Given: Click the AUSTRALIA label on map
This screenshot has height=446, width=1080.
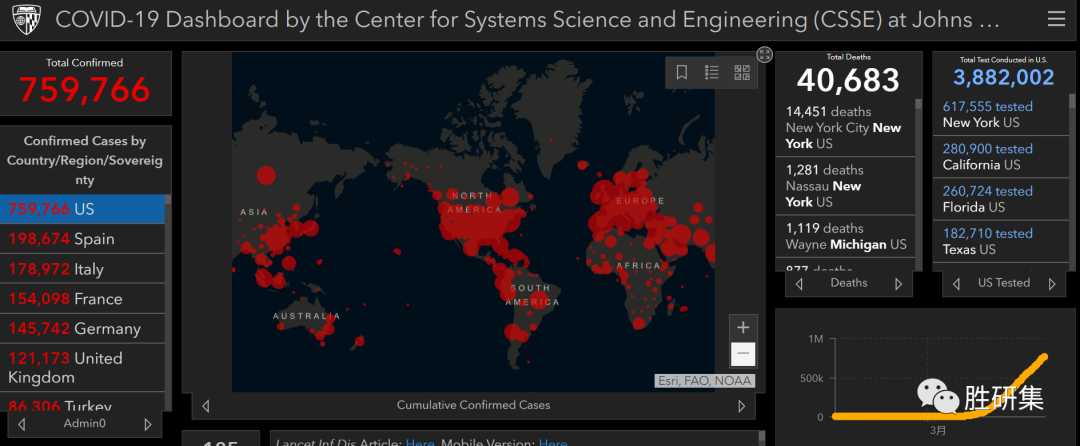Looking at the screenshot, I should pyautogui.click(x=307, y=317).
